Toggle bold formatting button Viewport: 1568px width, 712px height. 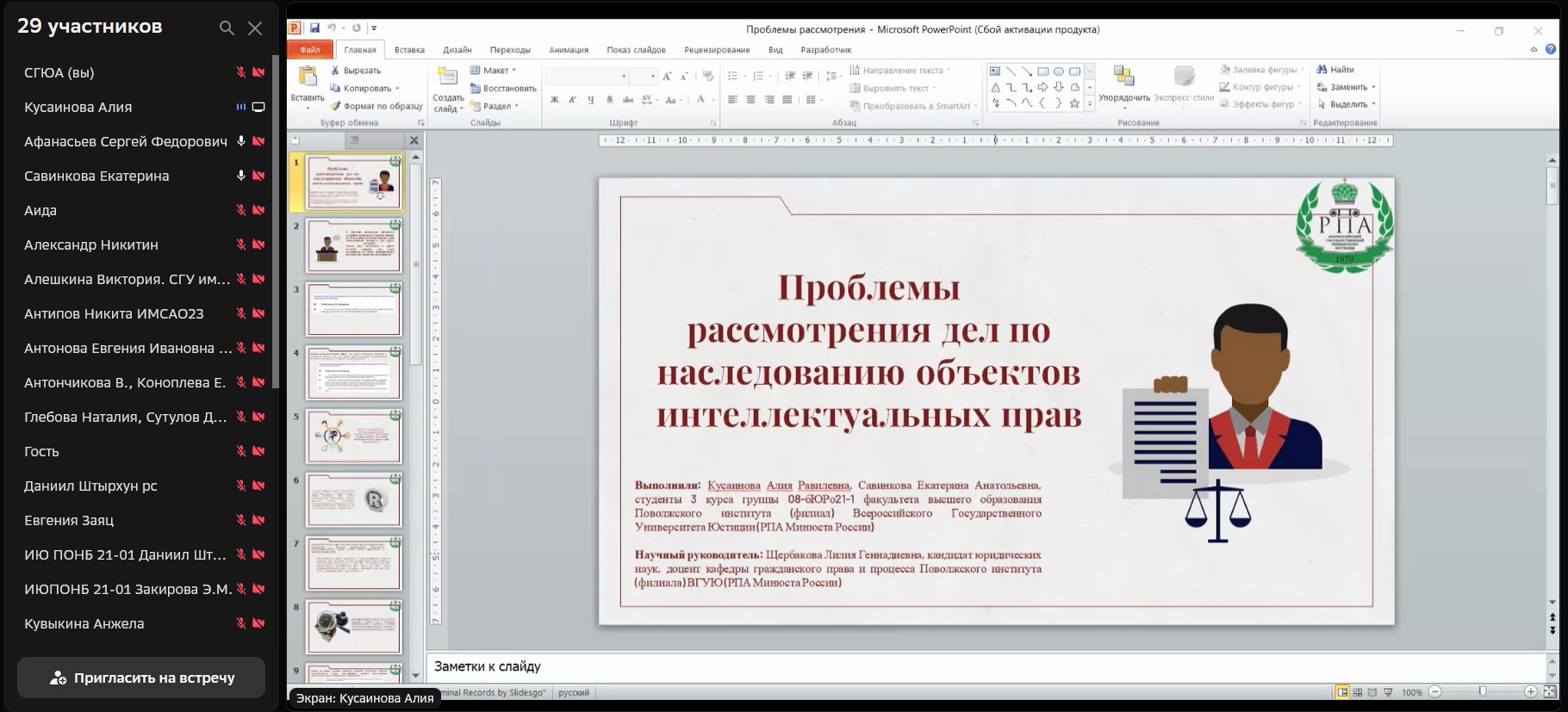coord(555,100)
